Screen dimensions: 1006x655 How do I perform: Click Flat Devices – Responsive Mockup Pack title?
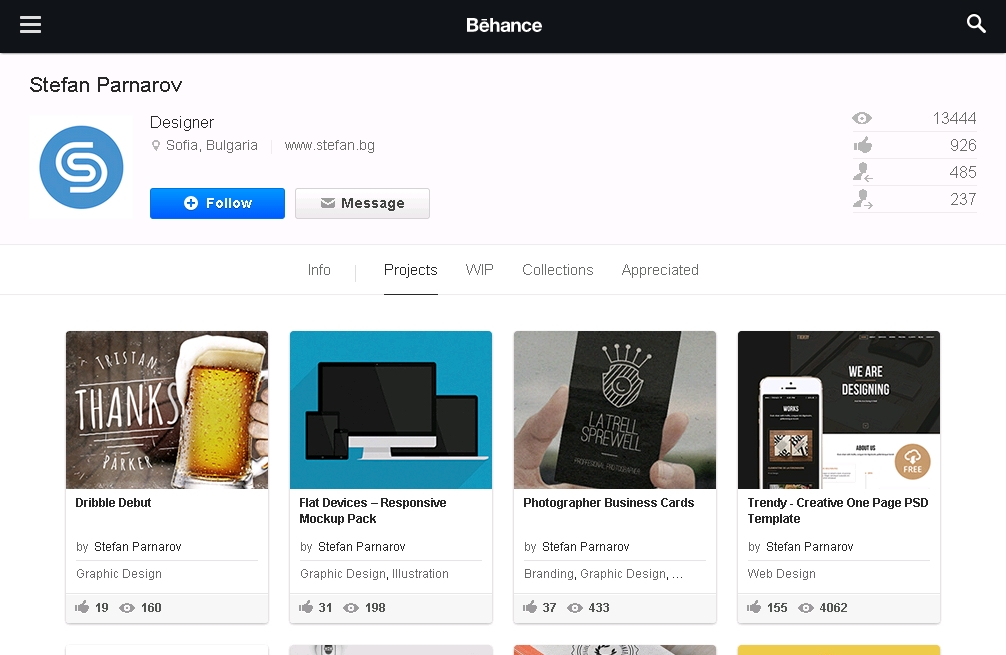point(372,511)
